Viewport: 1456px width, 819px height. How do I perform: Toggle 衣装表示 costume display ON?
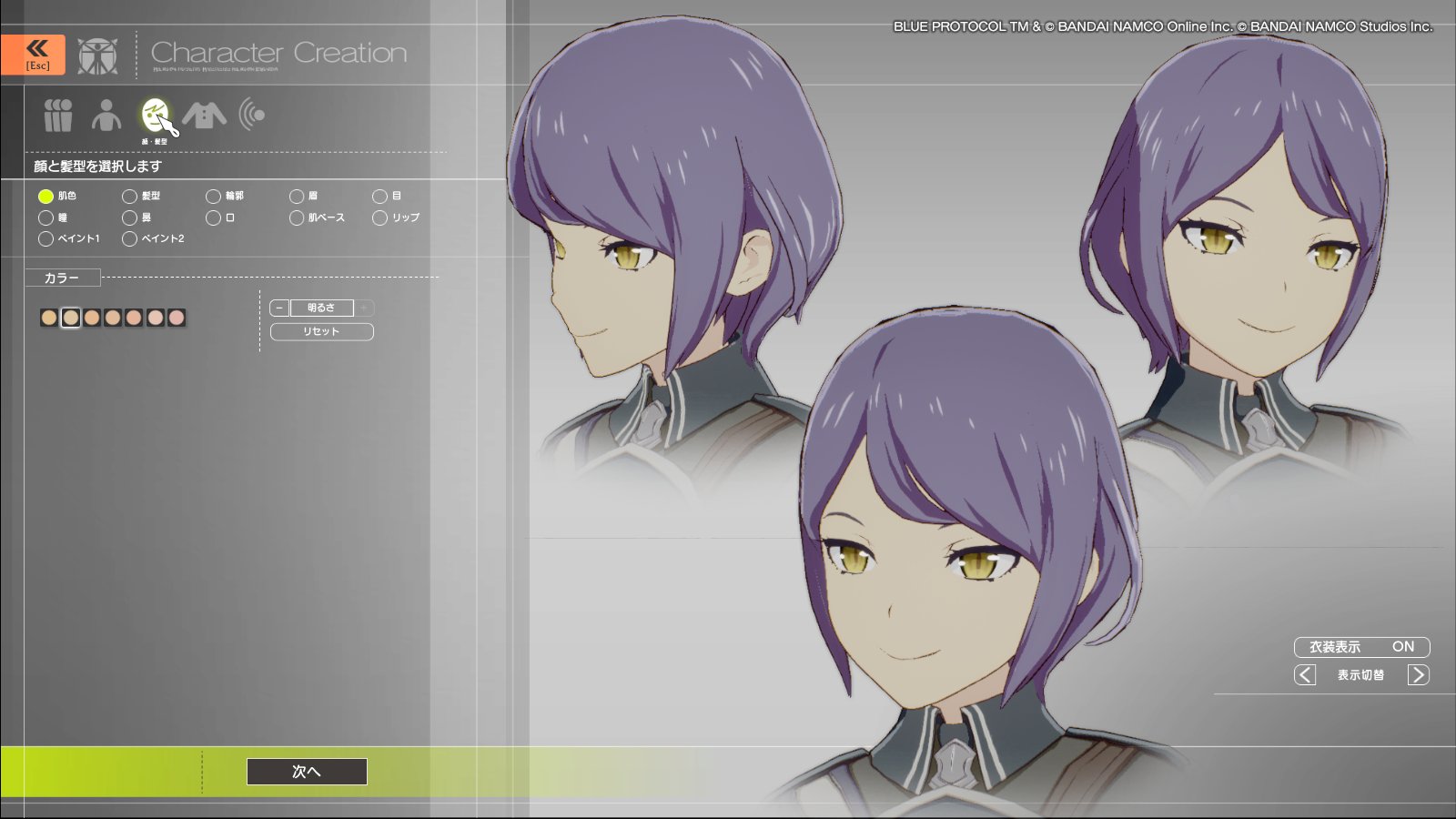(x=1361, y=647)
